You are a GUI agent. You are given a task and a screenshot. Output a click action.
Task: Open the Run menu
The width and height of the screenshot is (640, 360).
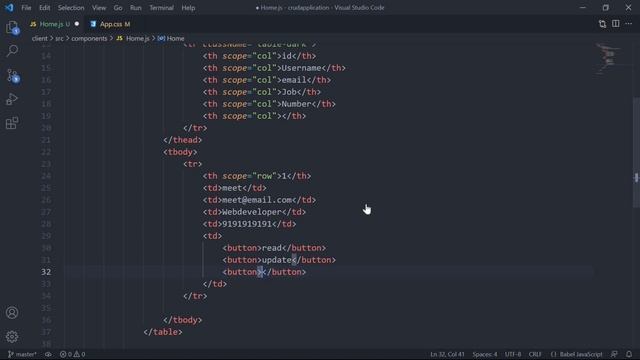tap(136, 8)
